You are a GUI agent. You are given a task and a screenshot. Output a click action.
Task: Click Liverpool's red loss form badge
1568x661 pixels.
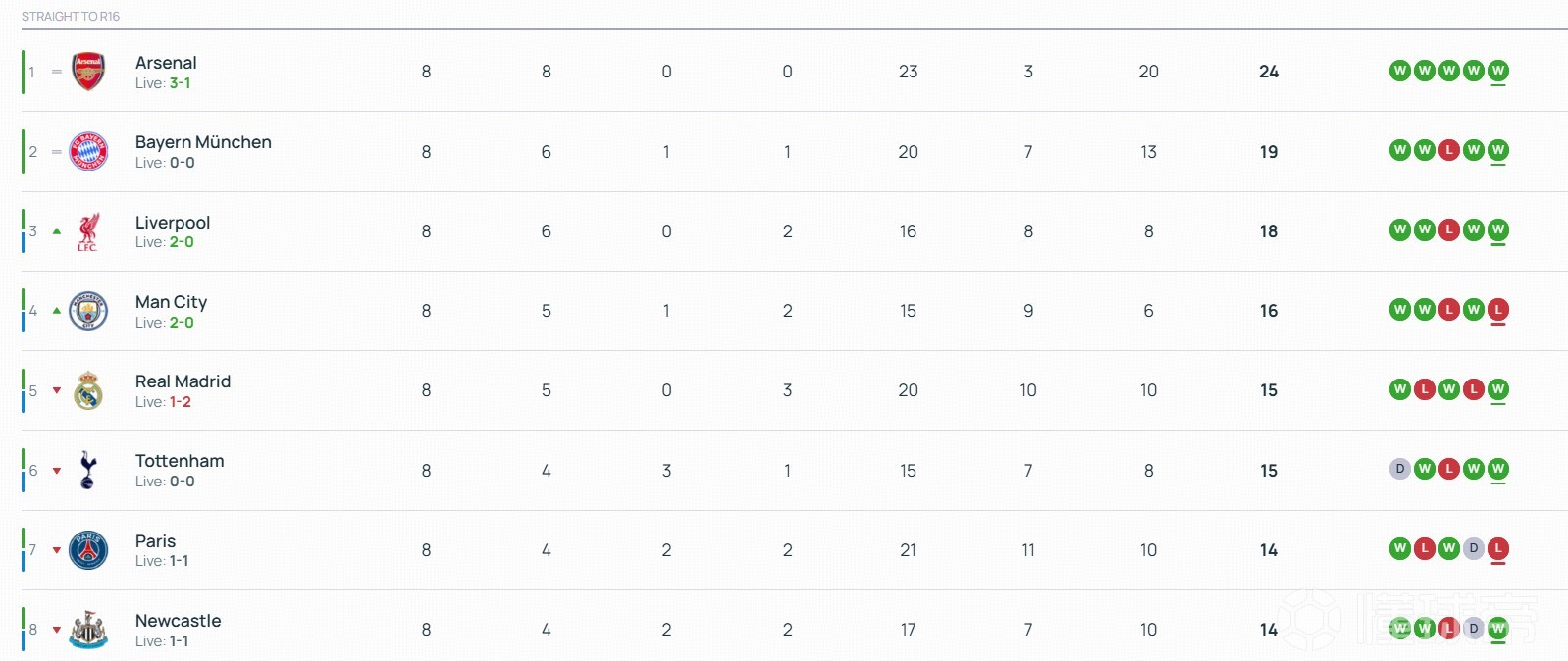tap(1448, 230)
